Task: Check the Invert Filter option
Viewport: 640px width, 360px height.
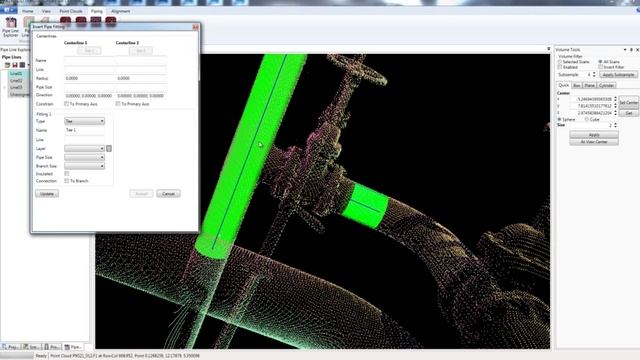Action: tap(600, 67)
